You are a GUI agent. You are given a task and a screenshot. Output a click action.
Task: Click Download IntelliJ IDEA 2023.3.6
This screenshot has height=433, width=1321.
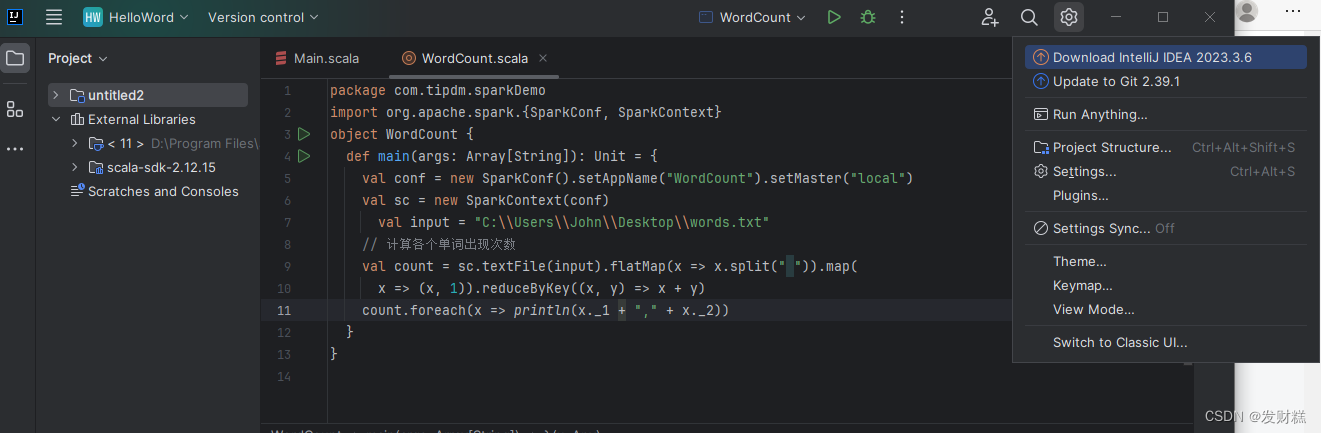coord(1166,57)
